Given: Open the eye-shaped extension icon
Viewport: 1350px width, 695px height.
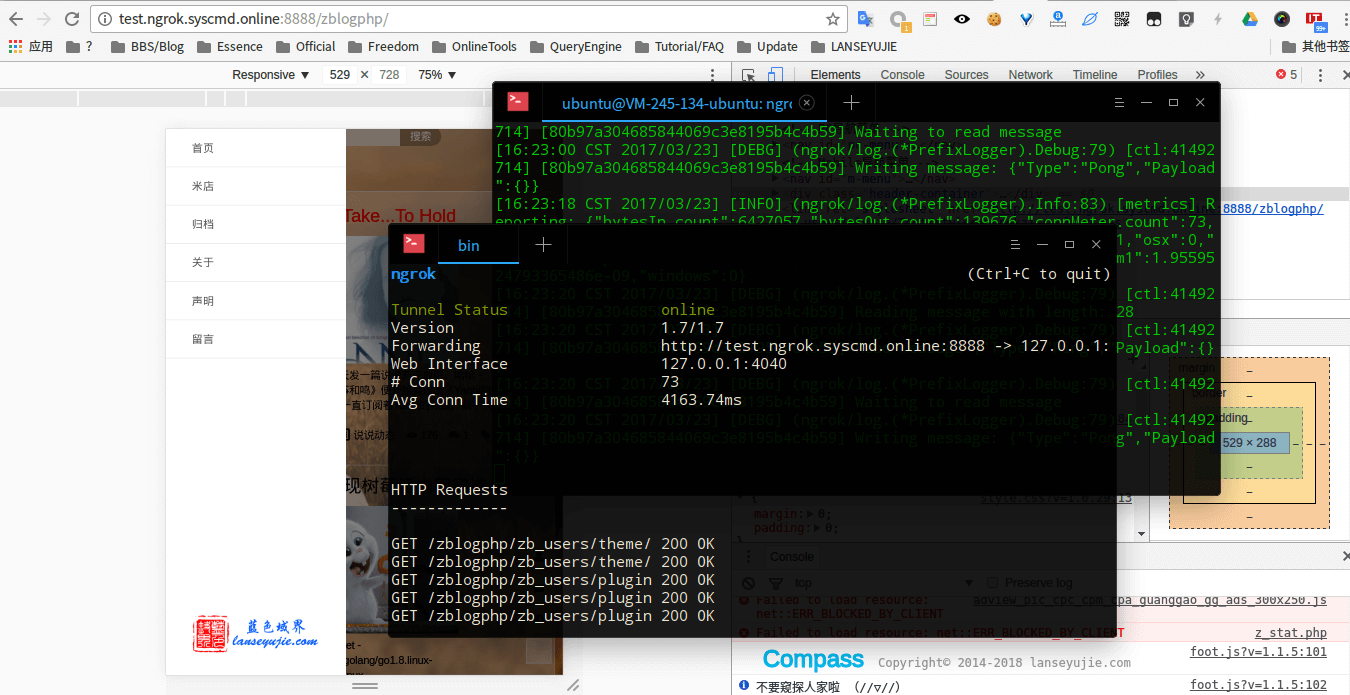Looking at the screenshot, I should [x=962, y=19].
